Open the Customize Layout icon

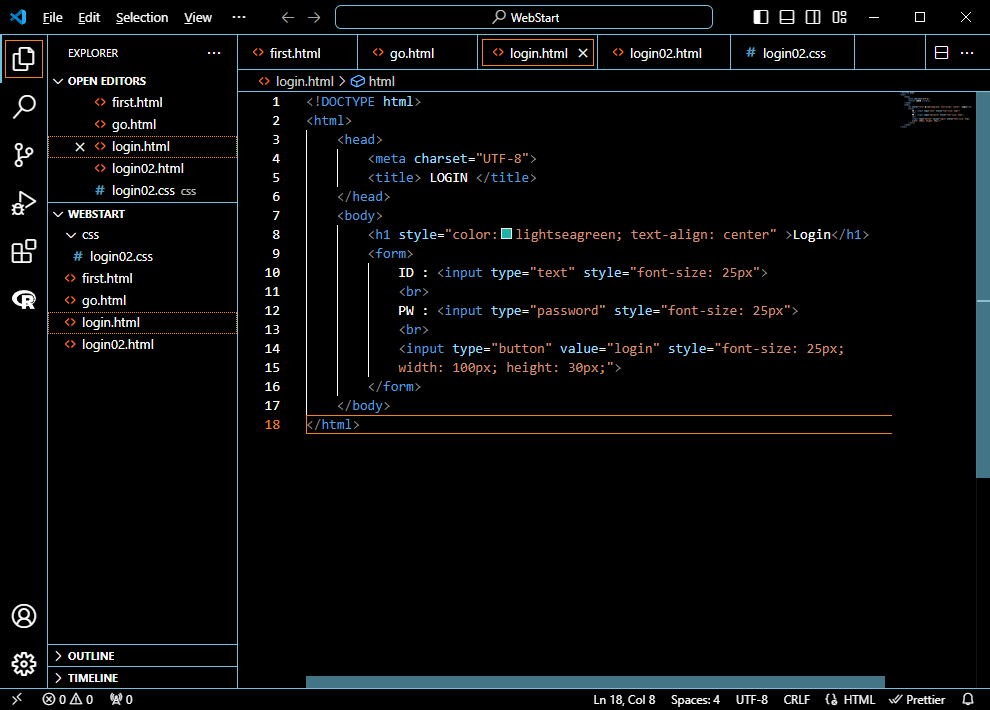839,17
